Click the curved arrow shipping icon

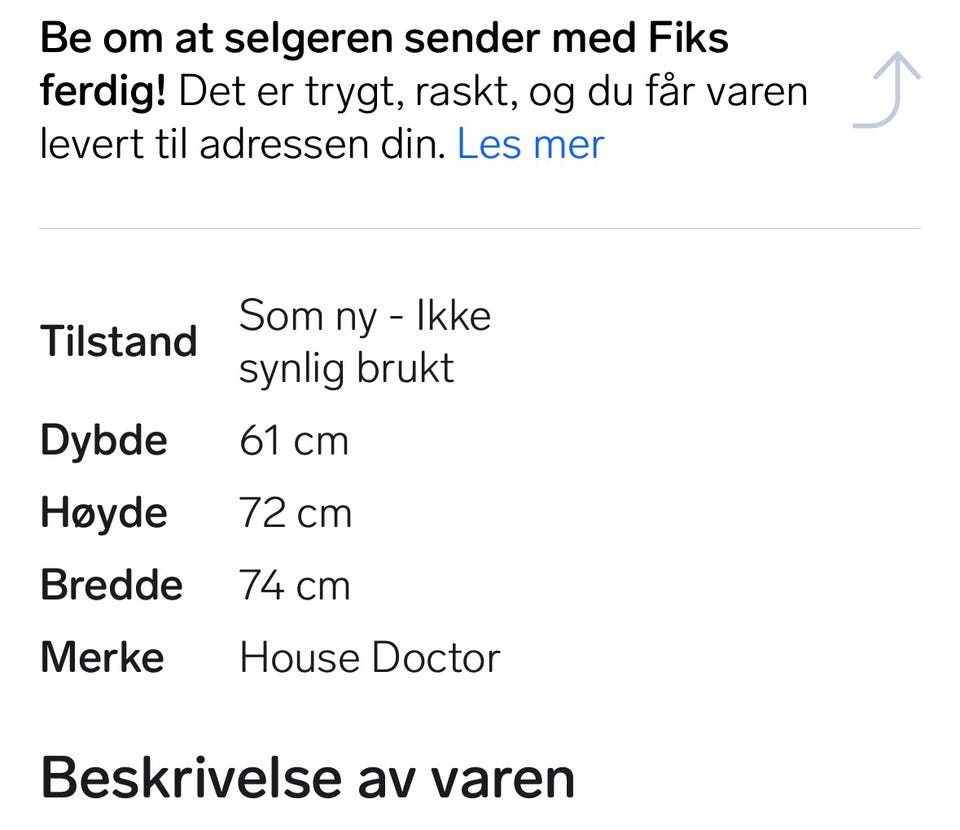[x=886, y=91]
